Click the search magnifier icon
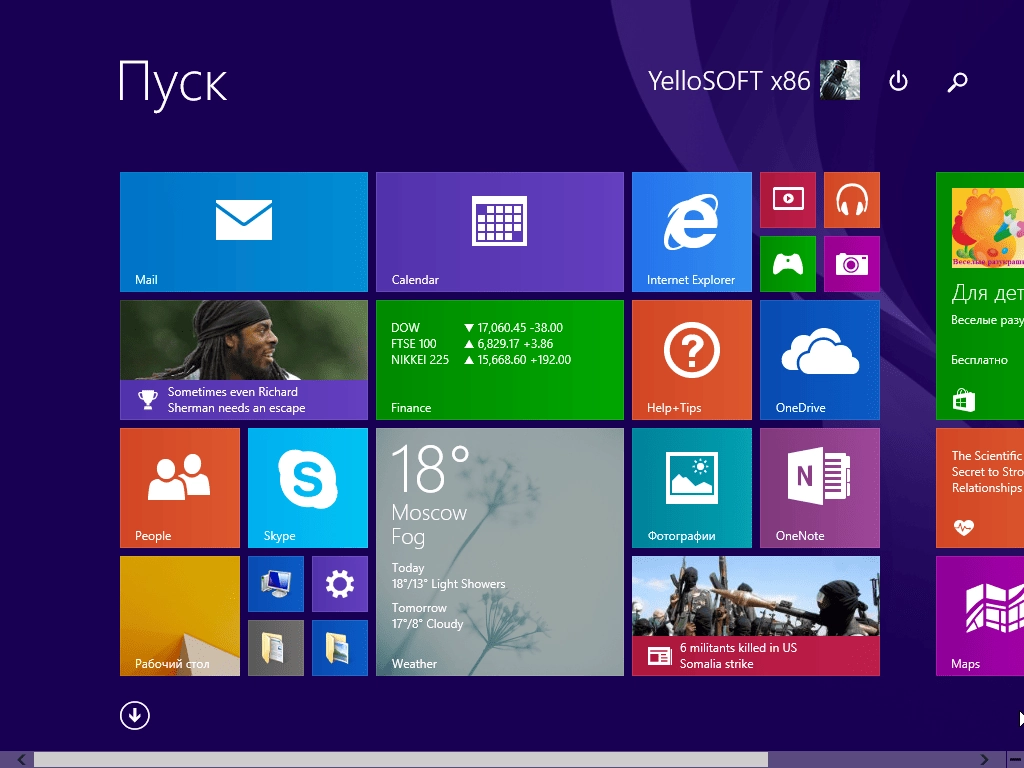The height and width of the screenshot is (768, 1024). point(957,82)
